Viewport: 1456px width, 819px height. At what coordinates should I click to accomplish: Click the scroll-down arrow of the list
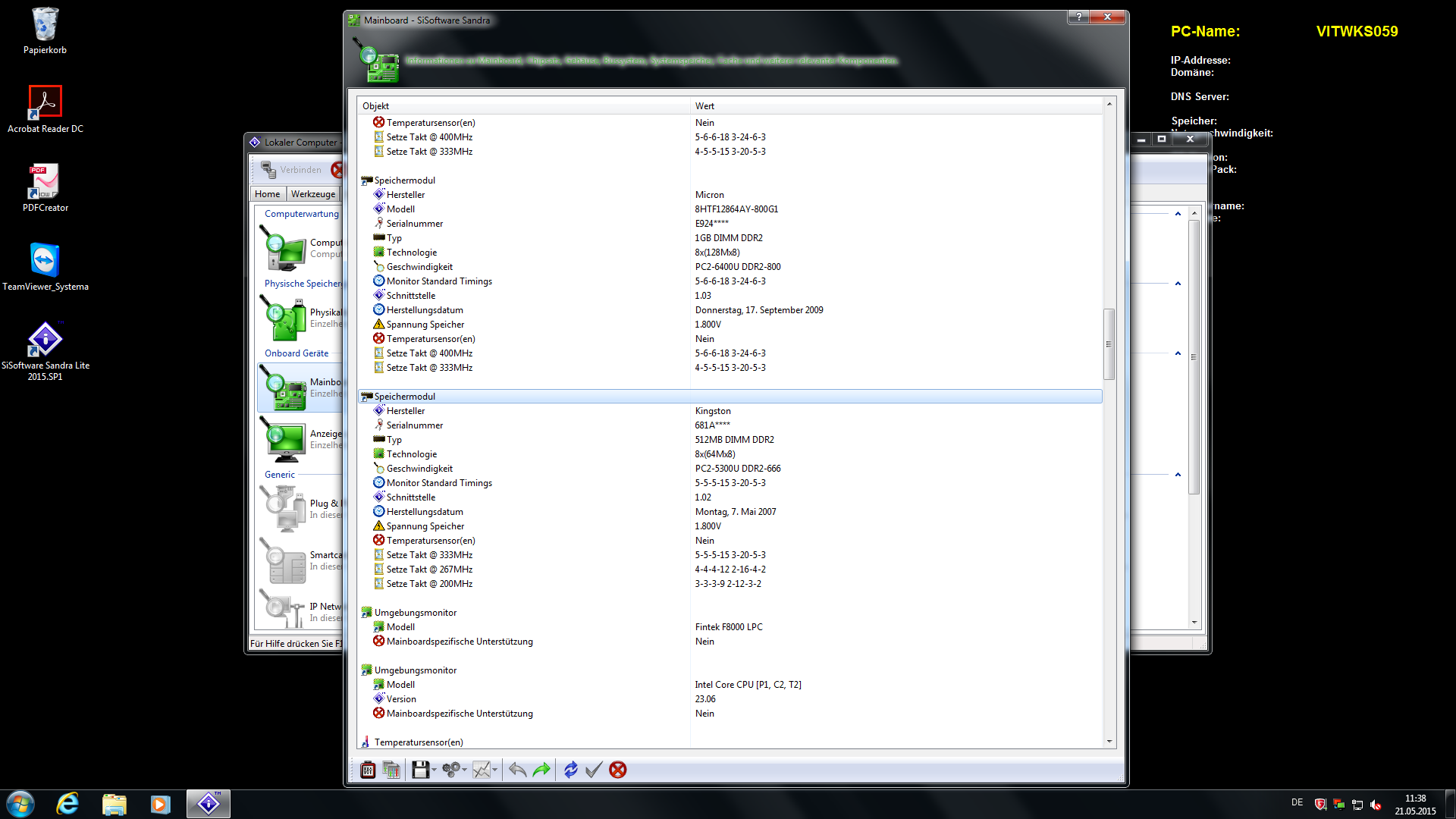[1109, 742]
